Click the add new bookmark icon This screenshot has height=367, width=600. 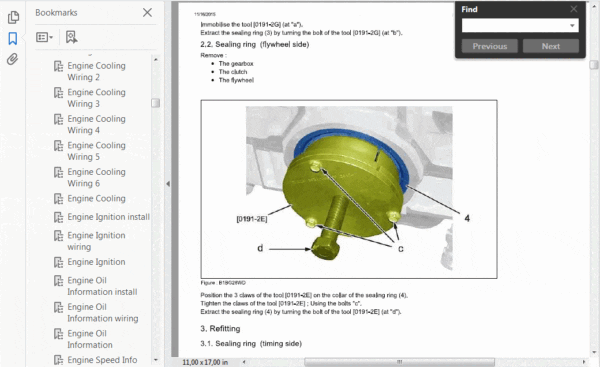coord(72,37)
